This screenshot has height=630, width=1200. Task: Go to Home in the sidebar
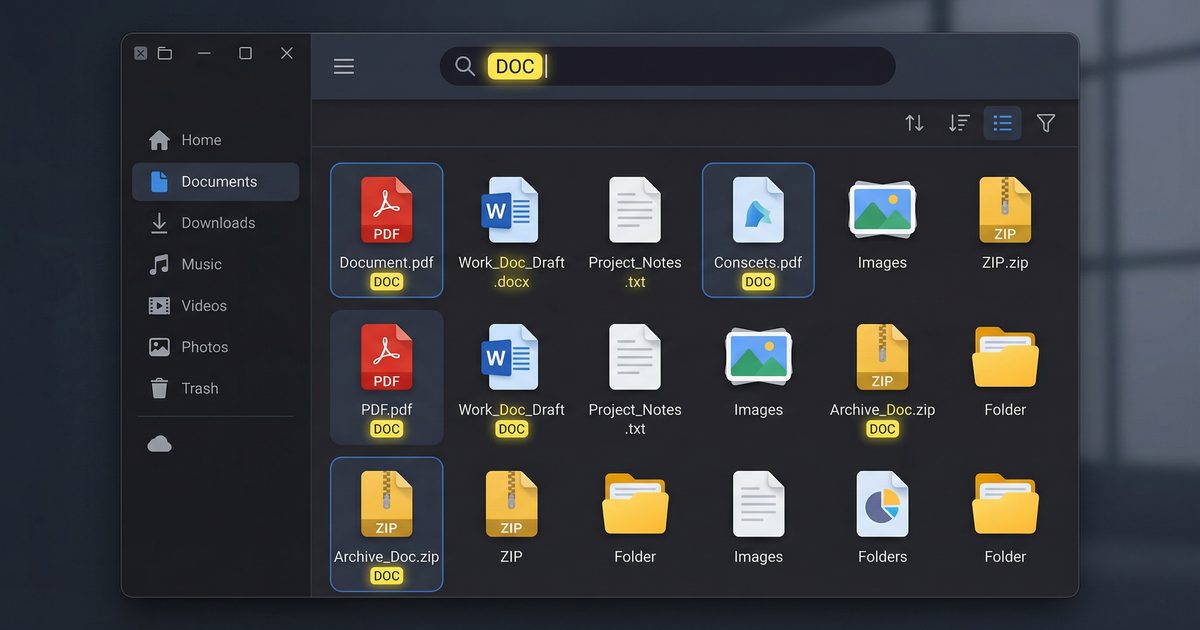tap(215, 140)
